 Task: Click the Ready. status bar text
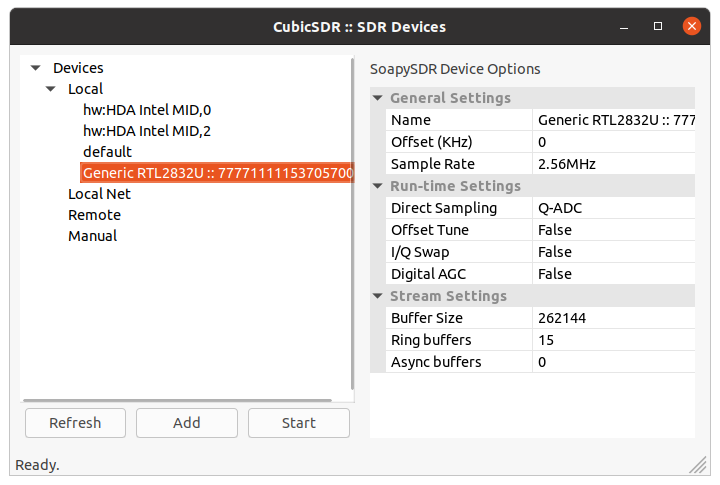point(38,465)
